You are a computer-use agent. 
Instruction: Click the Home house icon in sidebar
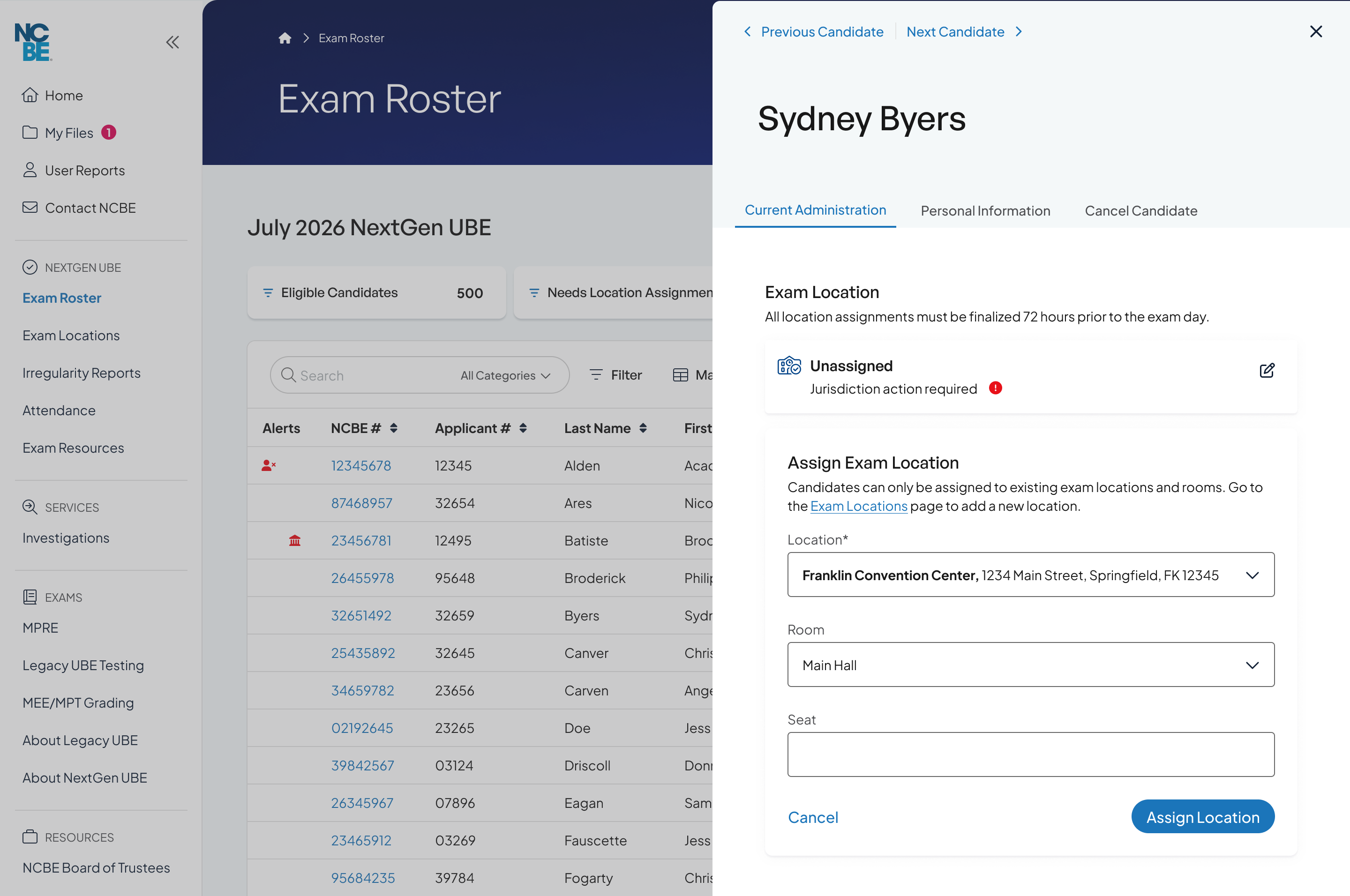(x=30, y=95)
